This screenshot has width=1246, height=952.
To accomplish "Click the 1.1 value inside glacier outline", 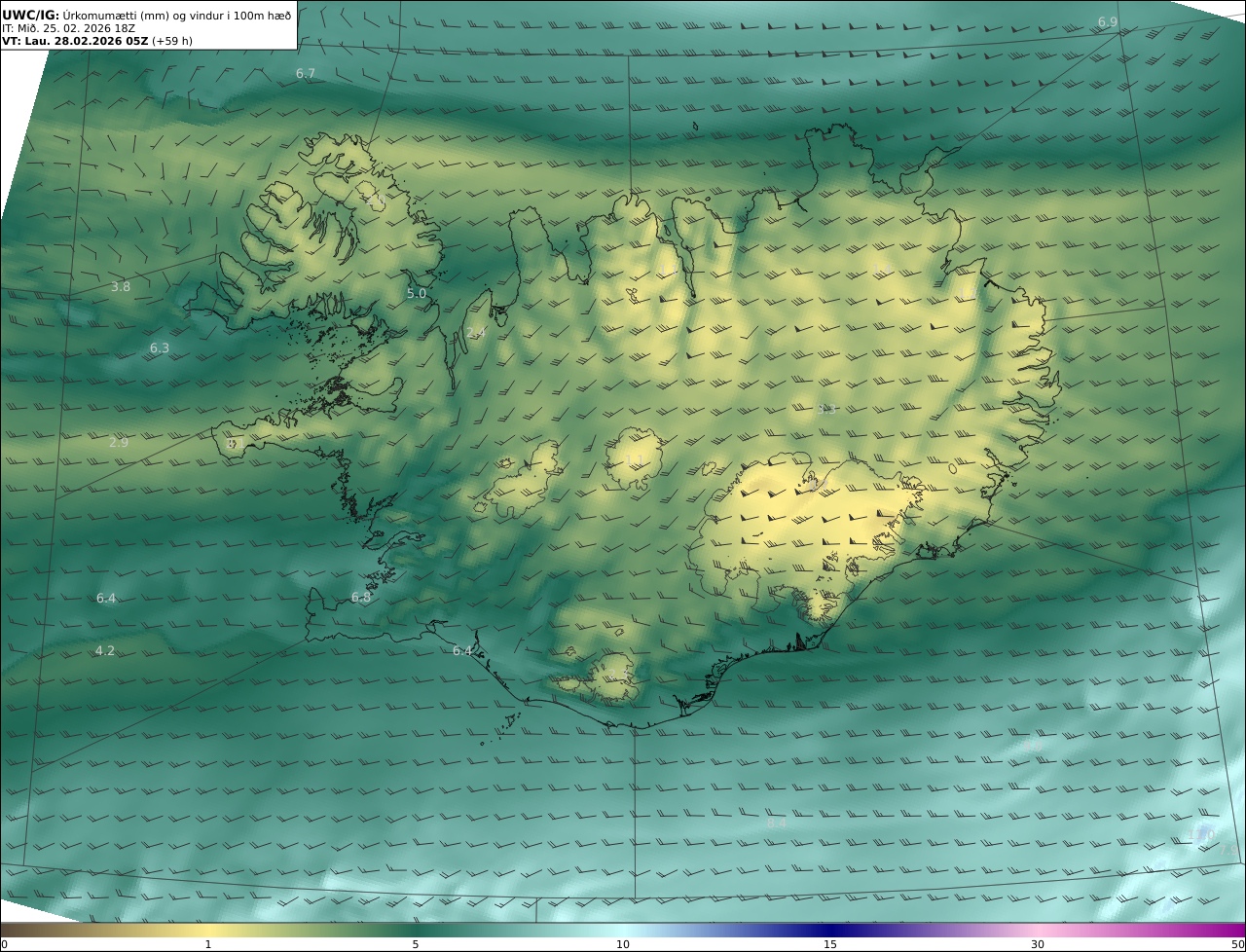I will click(x=635, y=459).
